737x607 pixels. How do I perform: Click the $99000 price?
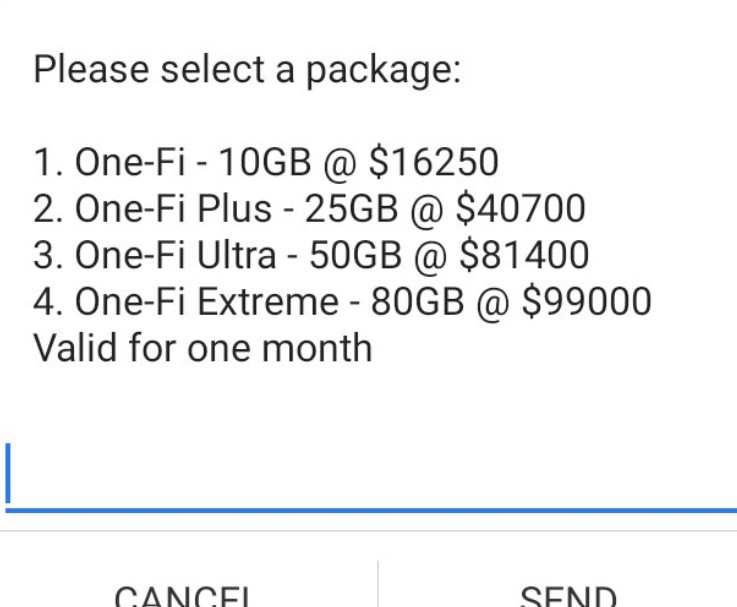coord(585,301)
